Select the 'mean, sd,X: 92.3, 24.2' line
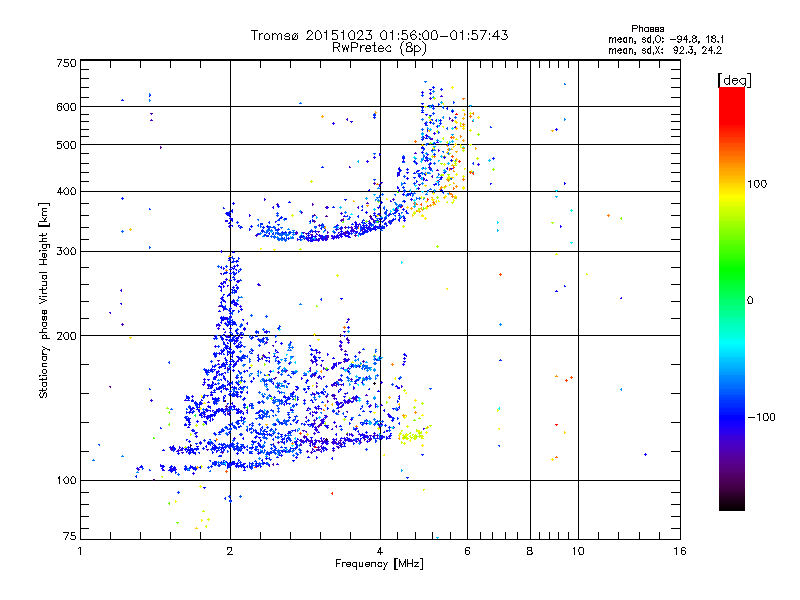The image size is (800, 600). [665, 50]
